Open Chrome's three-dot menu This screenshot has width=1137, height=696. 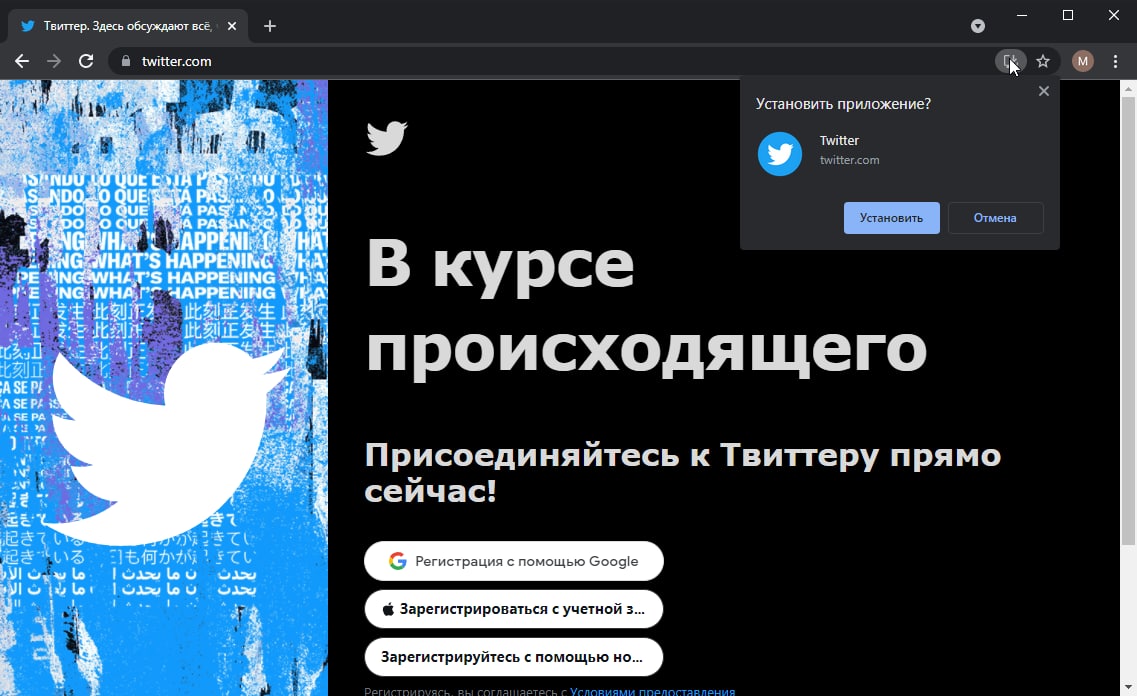[x=1115, y=62]
